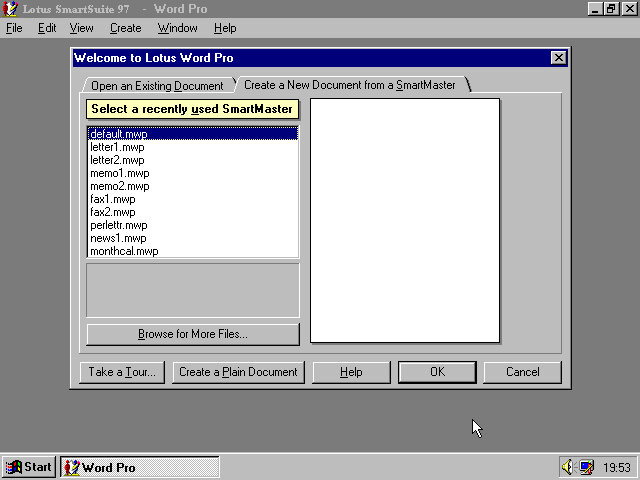Image resolution: width=640 pixels, height=480 pixels.
Task: Click the Take a Tour button
Action: [x=122, y=372]
